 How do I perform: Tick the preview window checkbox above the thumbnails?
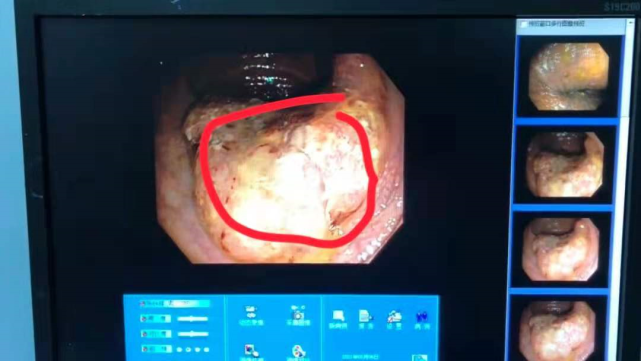coord(524,24)
